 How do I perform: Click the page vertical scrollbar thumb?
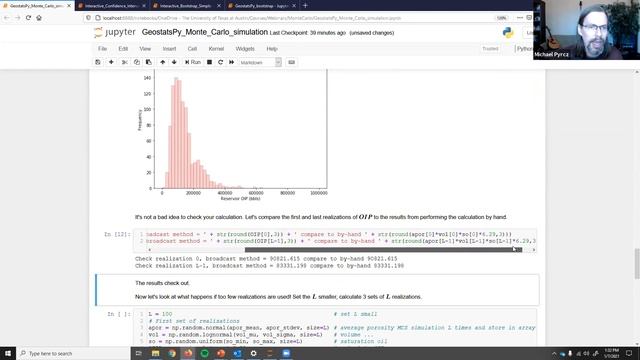[637, 264]
